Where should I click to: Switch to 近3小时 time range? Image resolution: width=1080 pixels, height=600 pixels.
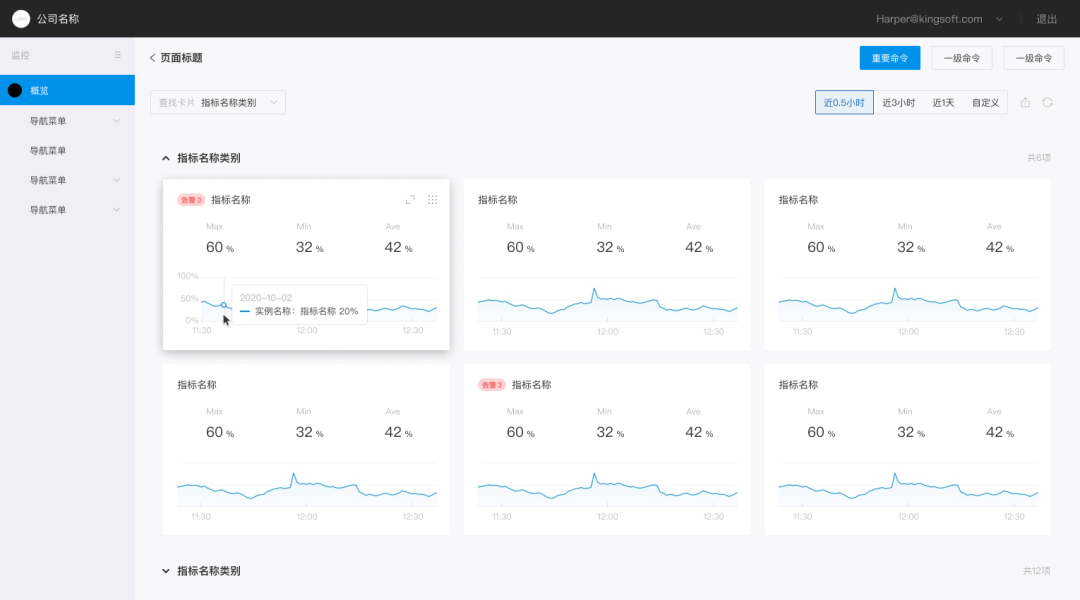tap(898, 103)
